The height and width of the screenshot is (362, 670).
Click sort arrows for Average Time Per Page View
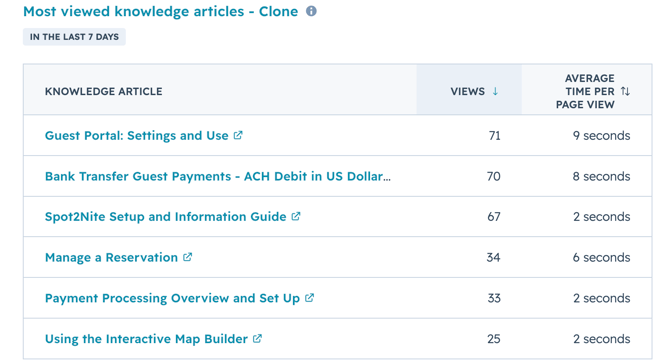pyautogui.click(x=625, y=91)
